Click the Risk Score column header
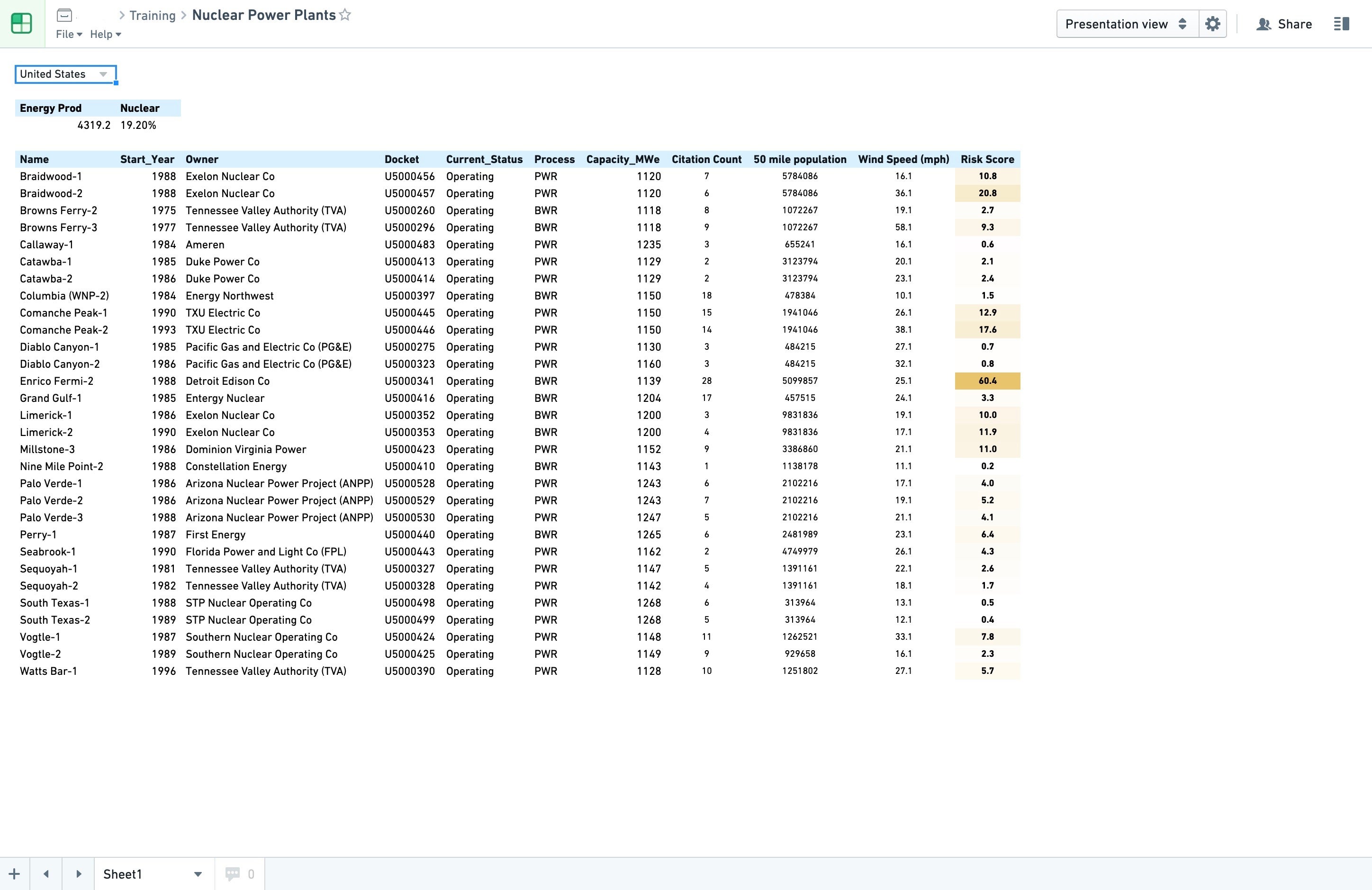Image resolution: width=1372 pixels, height=890 pixels. click(987, 159)
